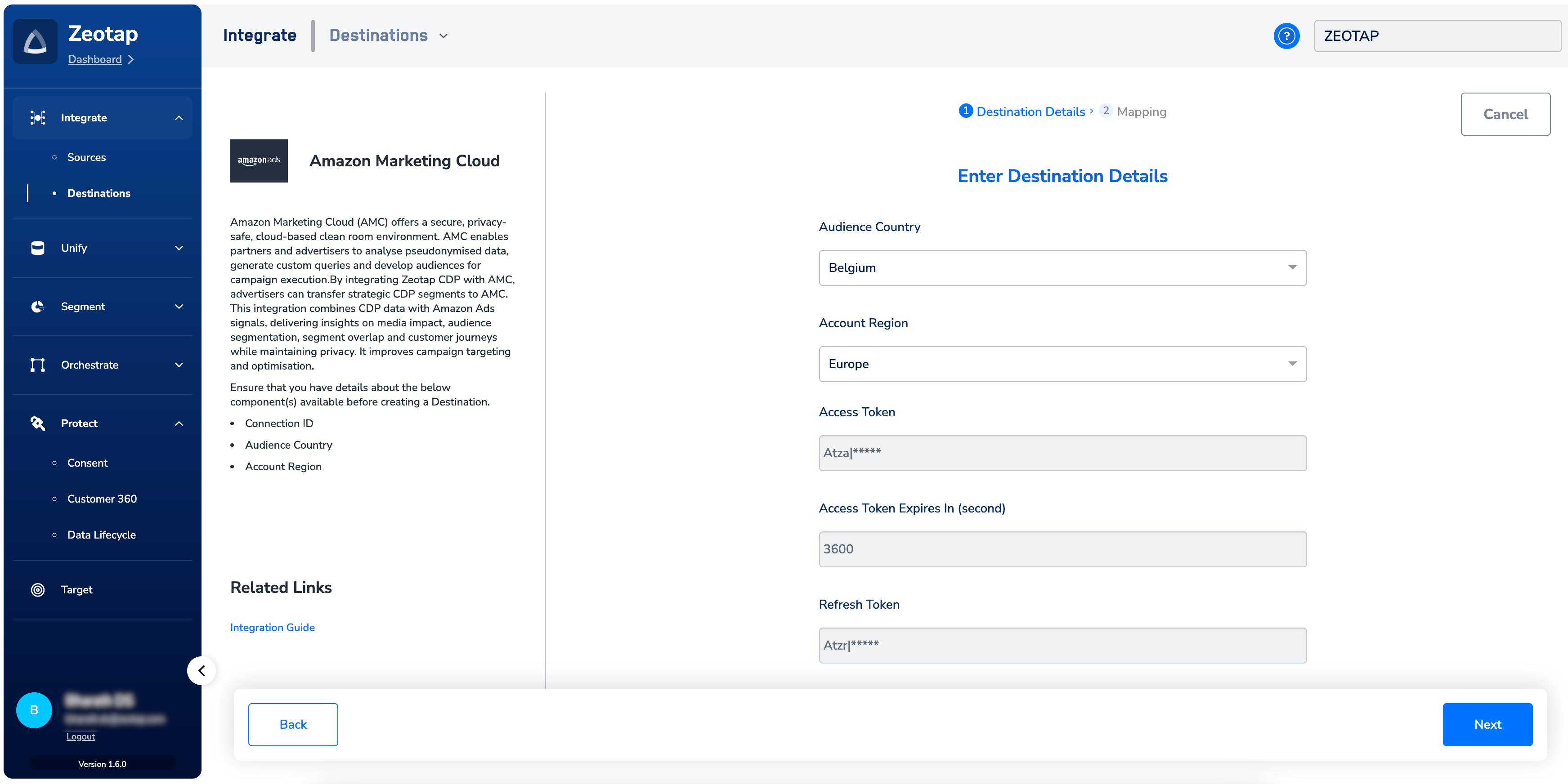Click the help question mark icon
Image resolution: width=1568 pixels, height=784 pixels.
pos(1286,36)
